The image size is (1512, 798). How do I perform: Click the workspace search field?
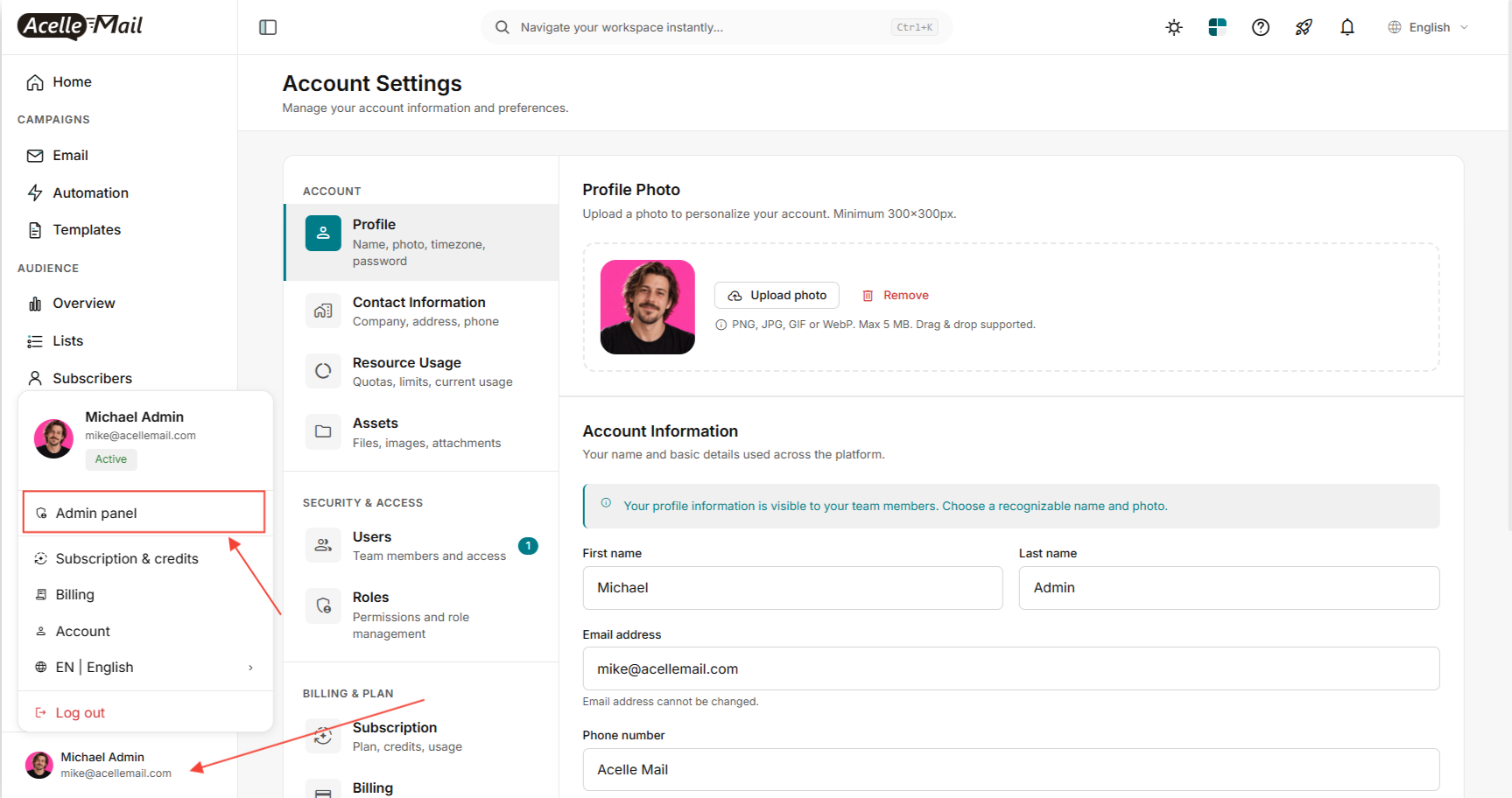(x=716, y=27)
